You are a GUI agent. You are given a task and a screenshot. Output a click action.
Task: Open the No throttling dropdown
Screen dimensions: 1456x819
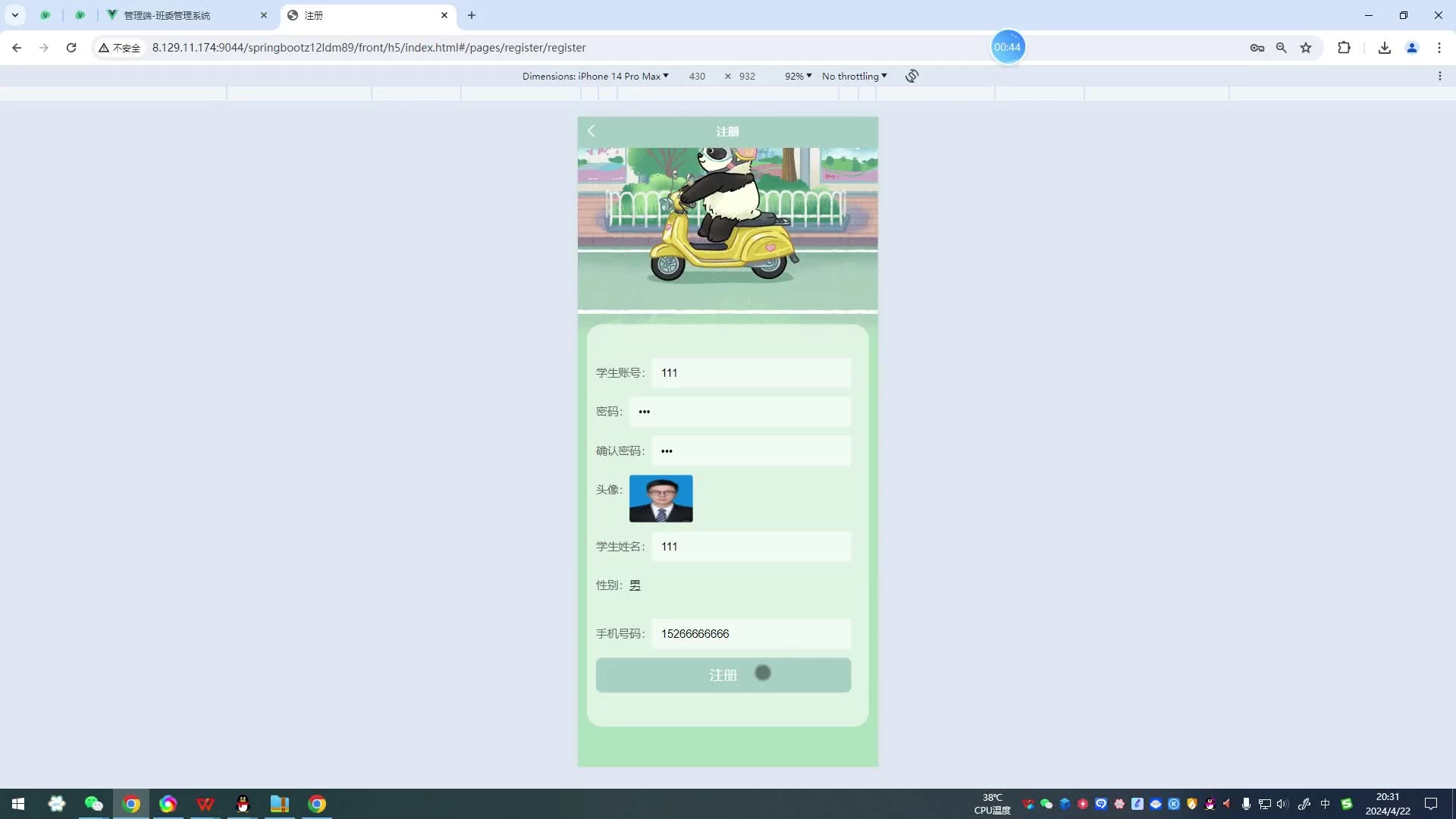[853, 76]
